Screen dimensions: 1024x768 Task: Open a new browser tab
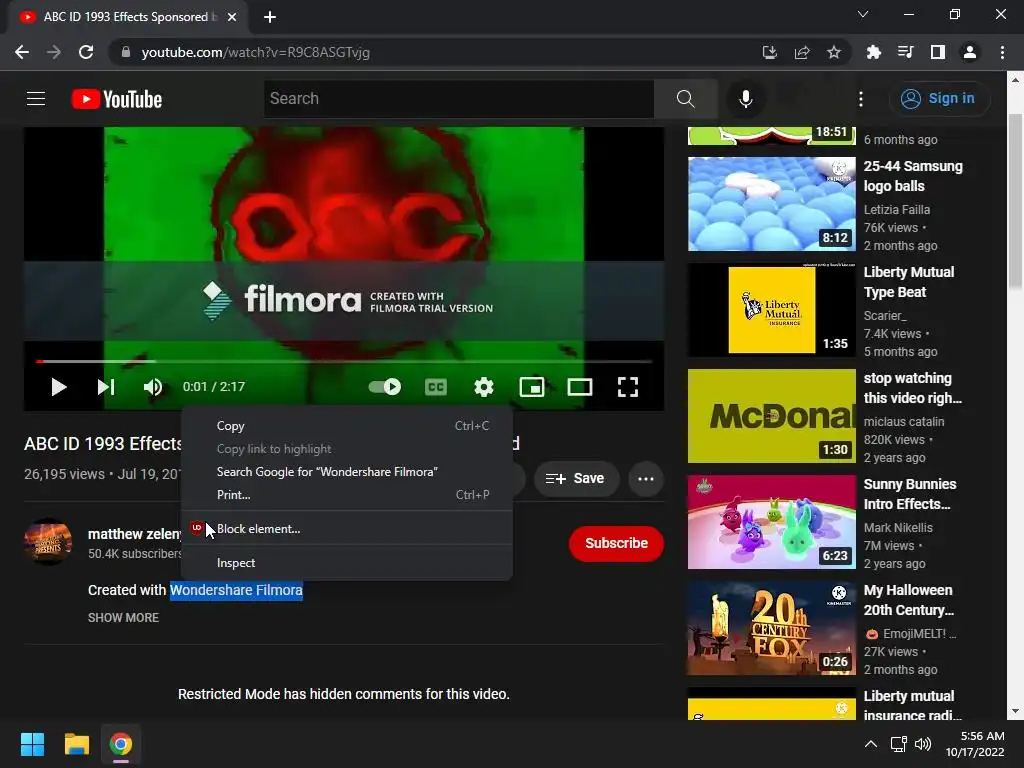(270, 17)
